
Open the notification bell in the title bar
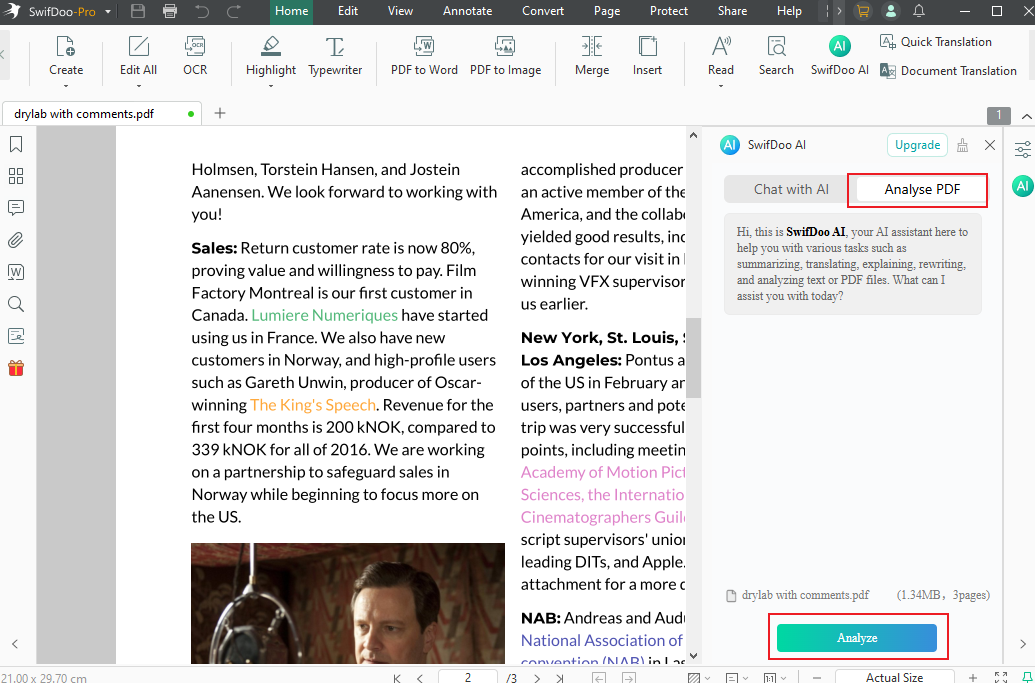919,11
